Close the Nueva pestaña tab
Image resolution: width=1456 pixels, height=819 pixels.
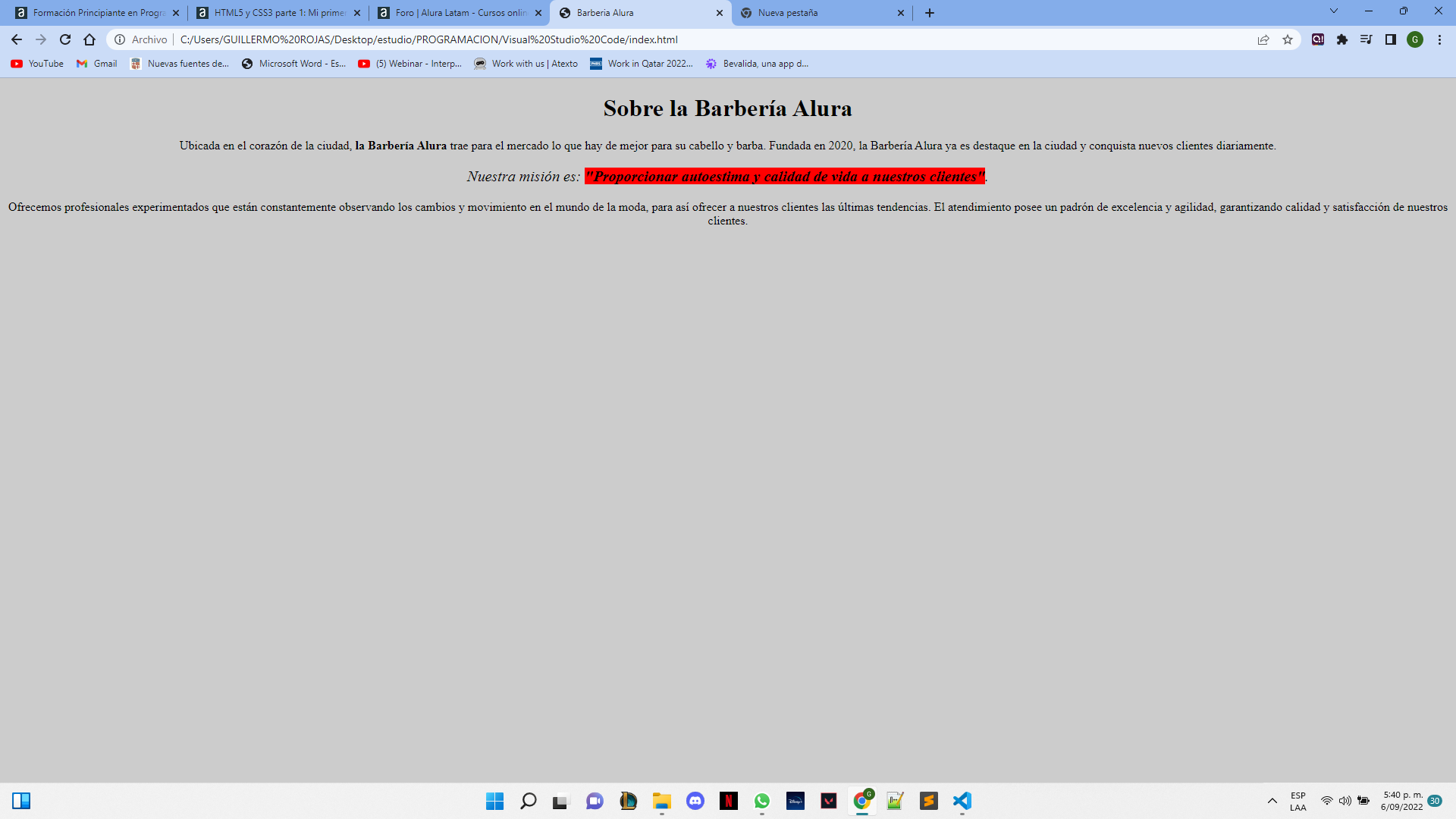[901, 13]
